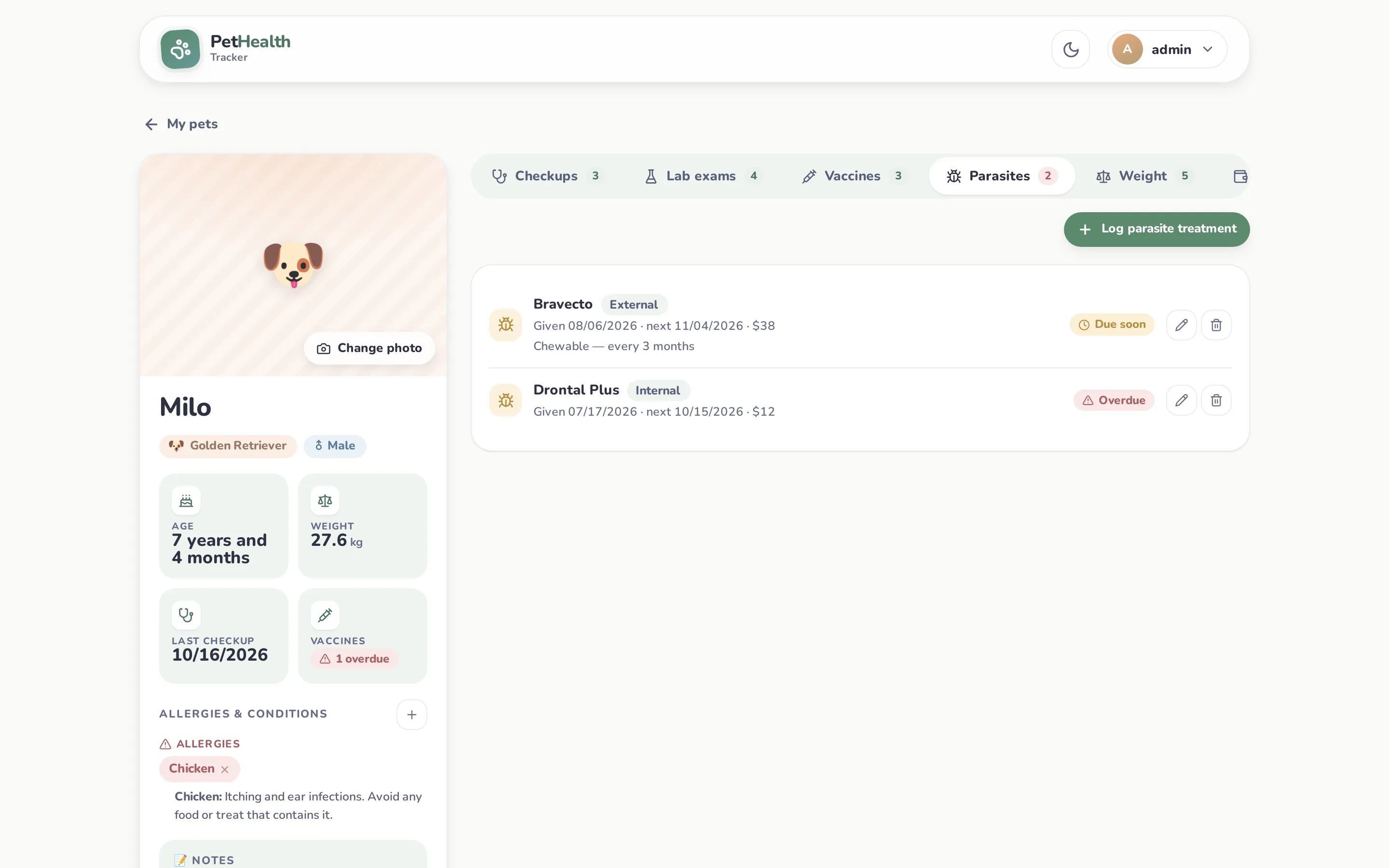Open the admin user dropdown
Image resolution: width=1389 pixels, height=868 pixels.
point(1168,49)
